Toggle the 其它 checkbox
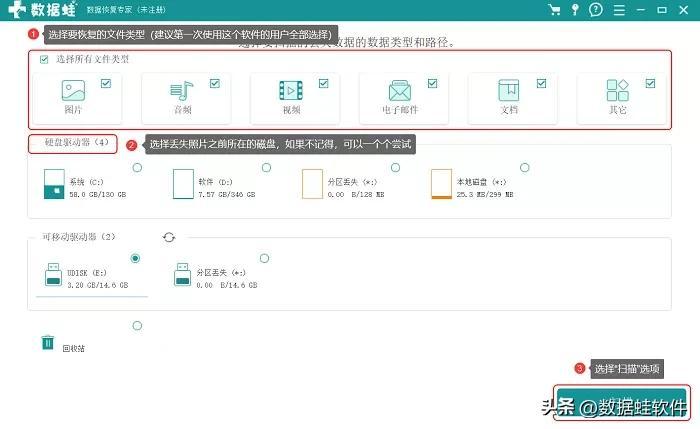Image resolution: width=700 pixels, height=429 pixels. click(650, 83)
